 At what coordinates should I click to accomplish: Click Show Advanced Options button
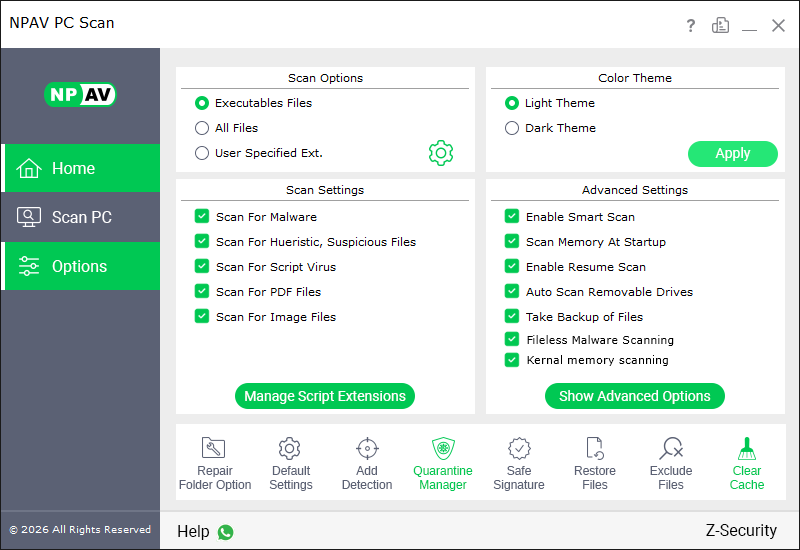point(635,396)
